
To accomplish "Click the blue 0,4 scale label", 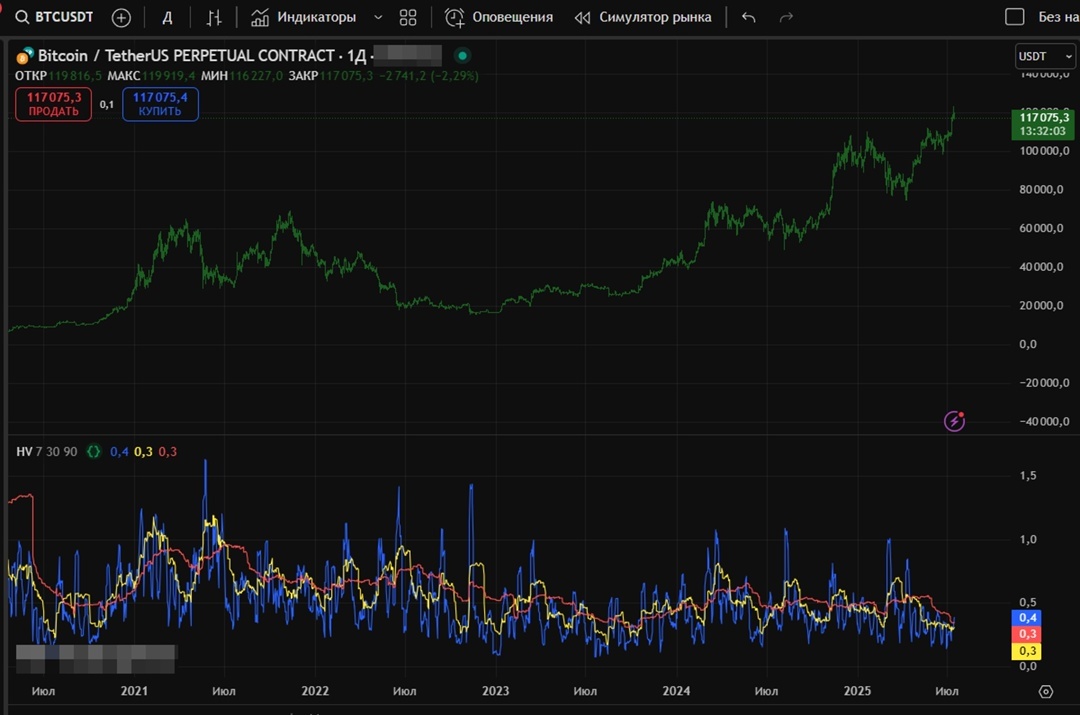I will (1026, 618).
